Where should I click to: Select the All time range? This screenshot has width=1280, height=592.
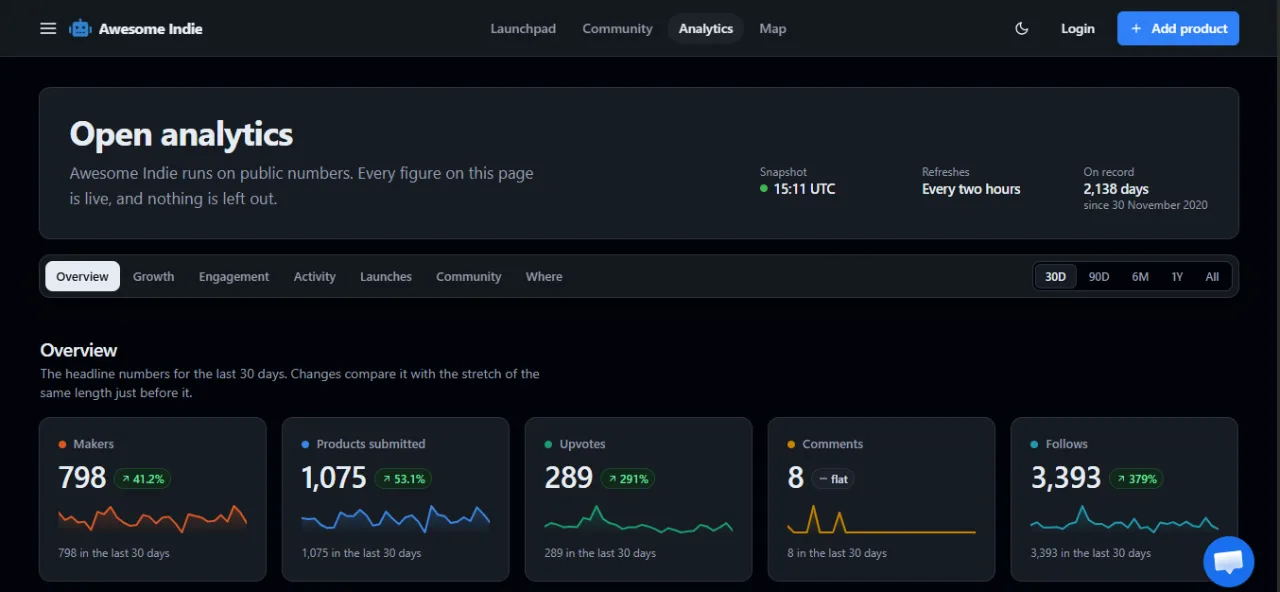click(1212, 277)
